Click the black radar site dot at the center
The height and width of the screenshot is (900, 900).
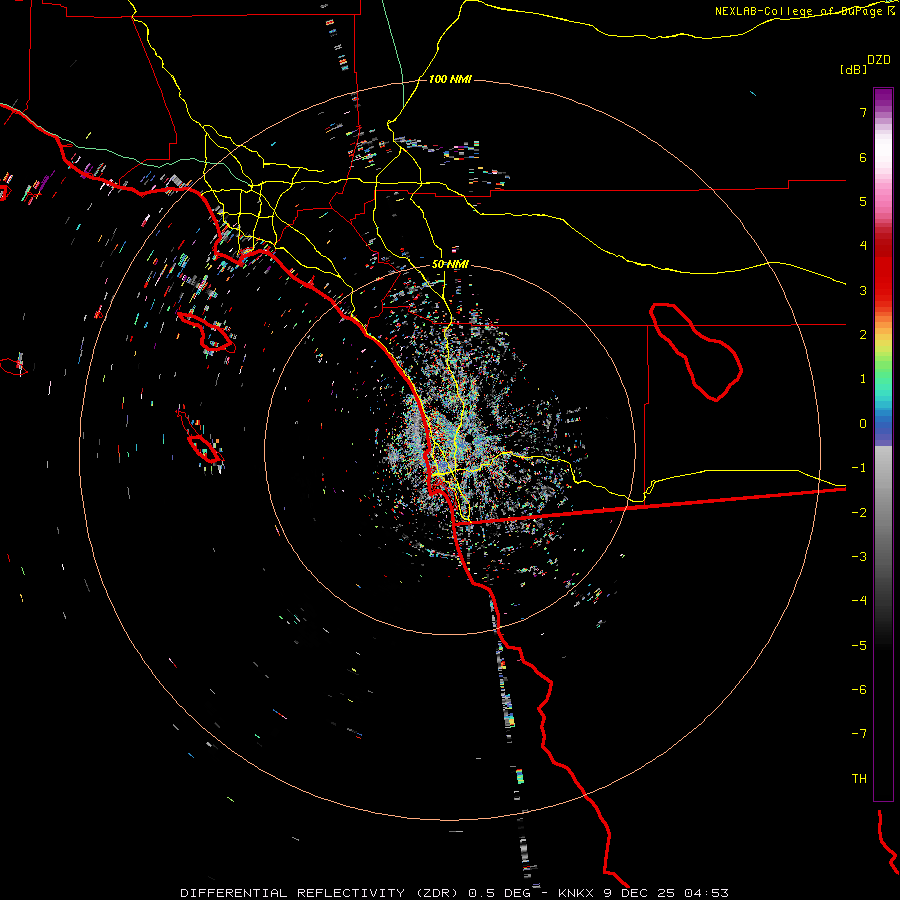[x=469, y=438]
